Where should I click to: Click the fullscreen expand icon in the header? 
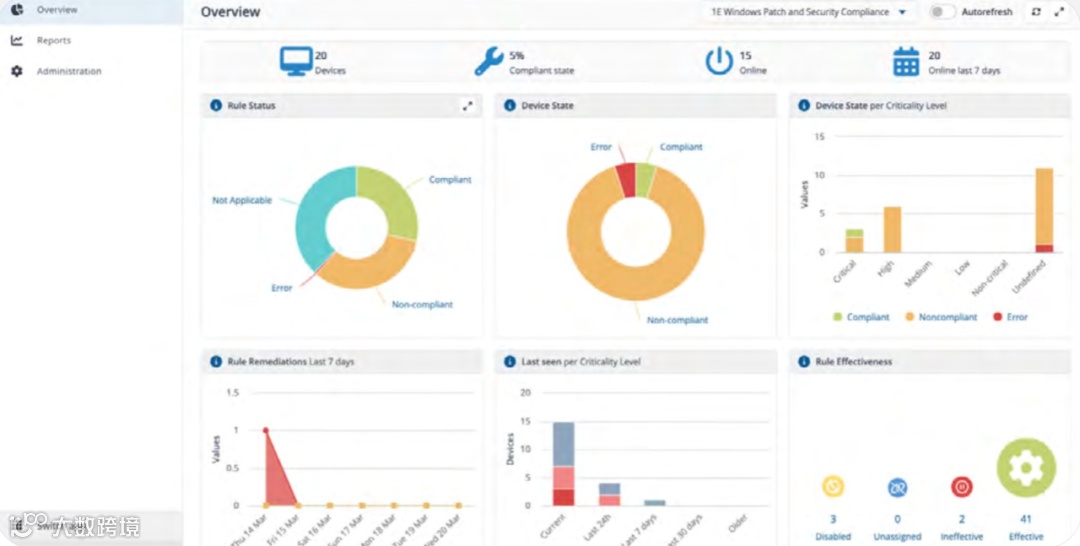1059,12
